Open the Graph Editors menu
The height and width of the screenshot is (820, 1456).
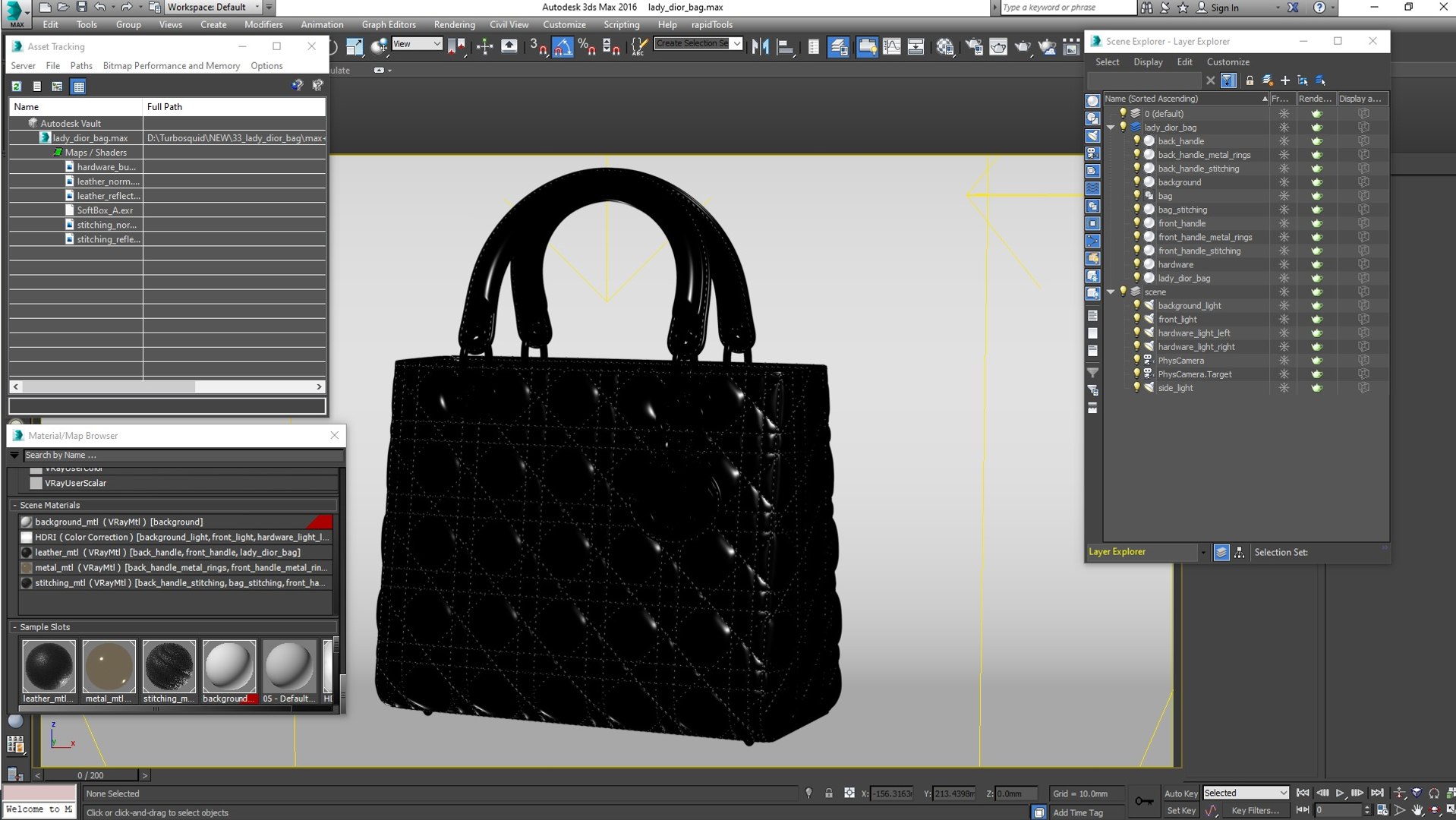[389, 24]
